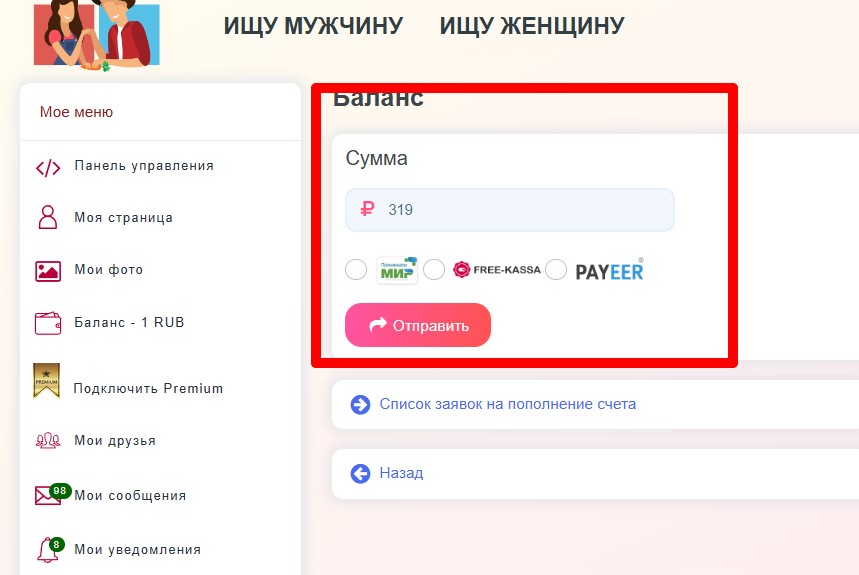Go back via the Назад link
Screen dimensions: 859x575
coord(401,473)
